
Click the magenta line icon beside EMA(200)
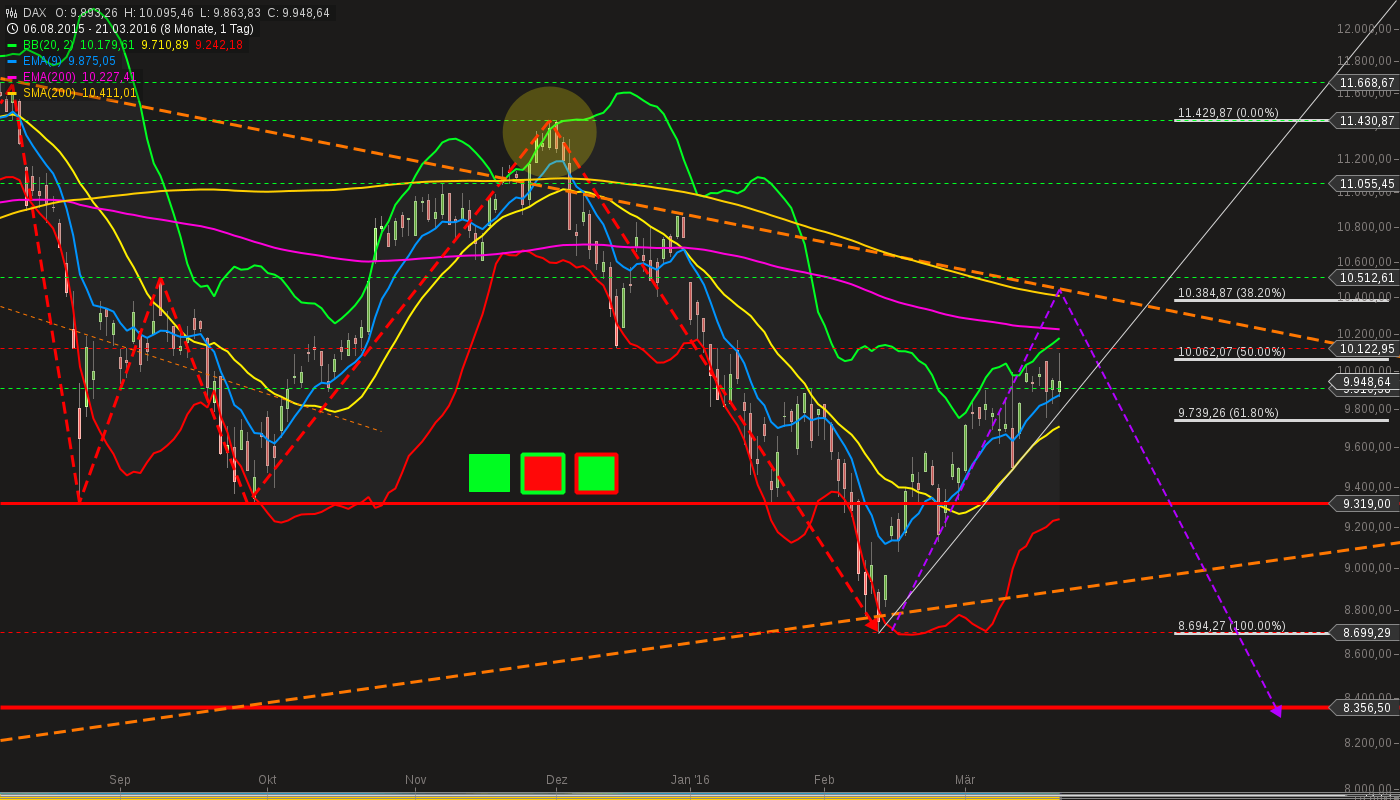[11, 76]
